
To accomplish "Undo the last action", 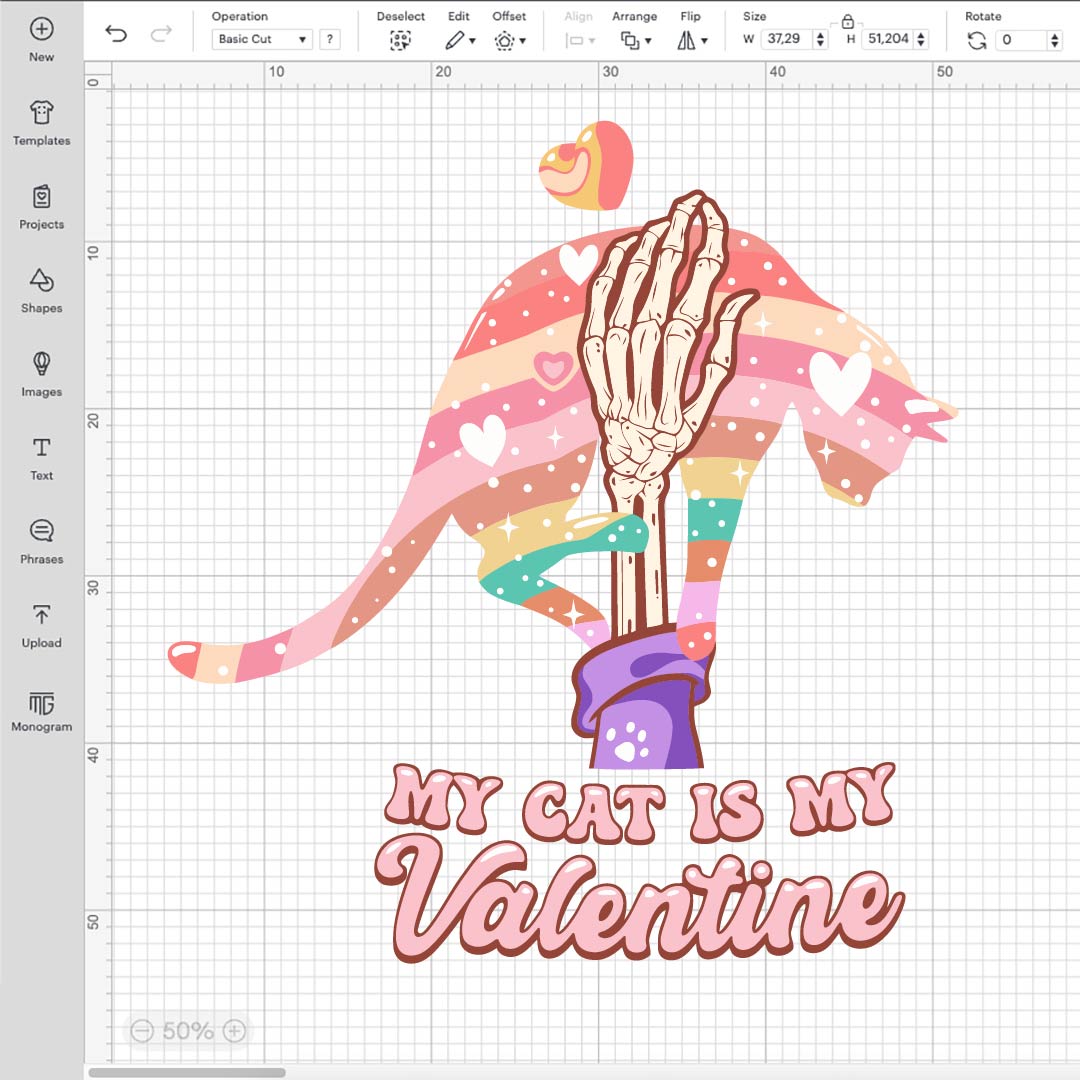I will (116, 33).
